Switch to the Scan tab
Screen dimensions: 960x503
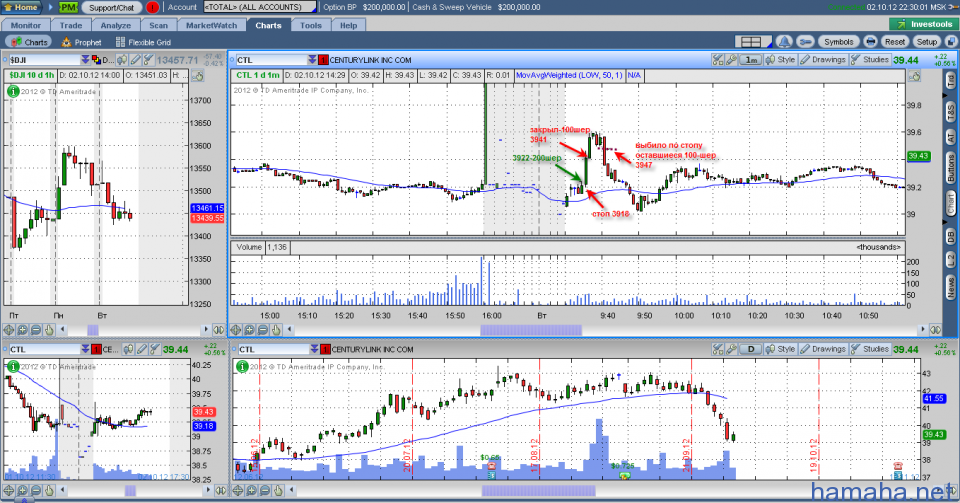click(x=159, y=25)
